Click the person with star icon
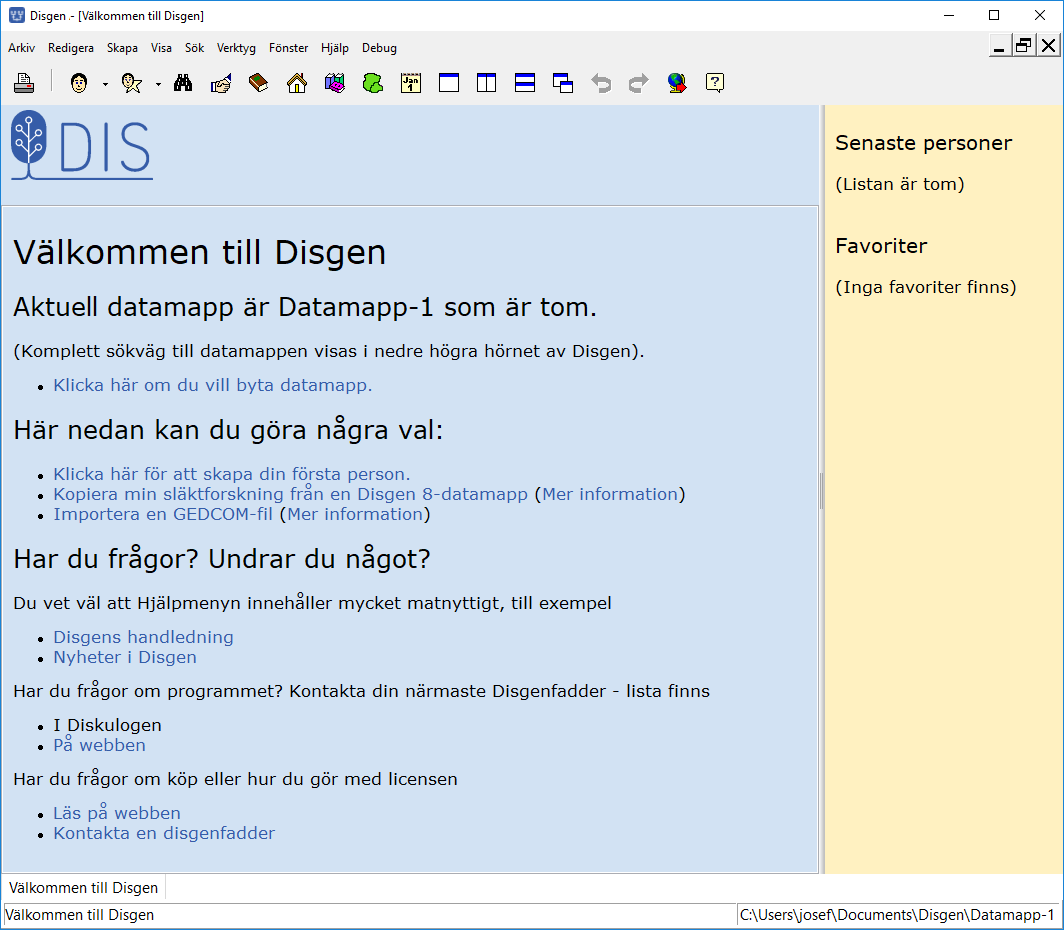The width and height of the screenshot is (1064, 930). pyautogui.click(x=132, y=83)
